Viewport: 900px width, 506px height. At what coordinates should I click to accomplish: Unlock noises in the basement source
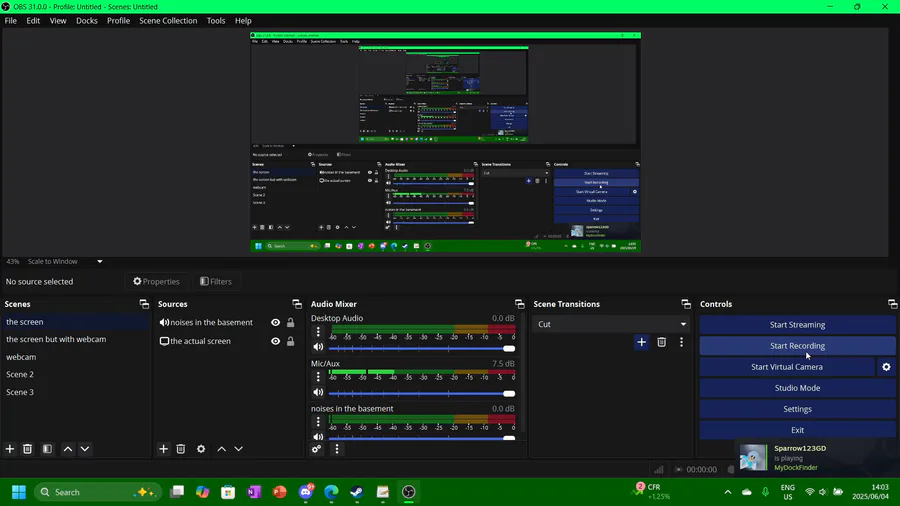(290, 322)
